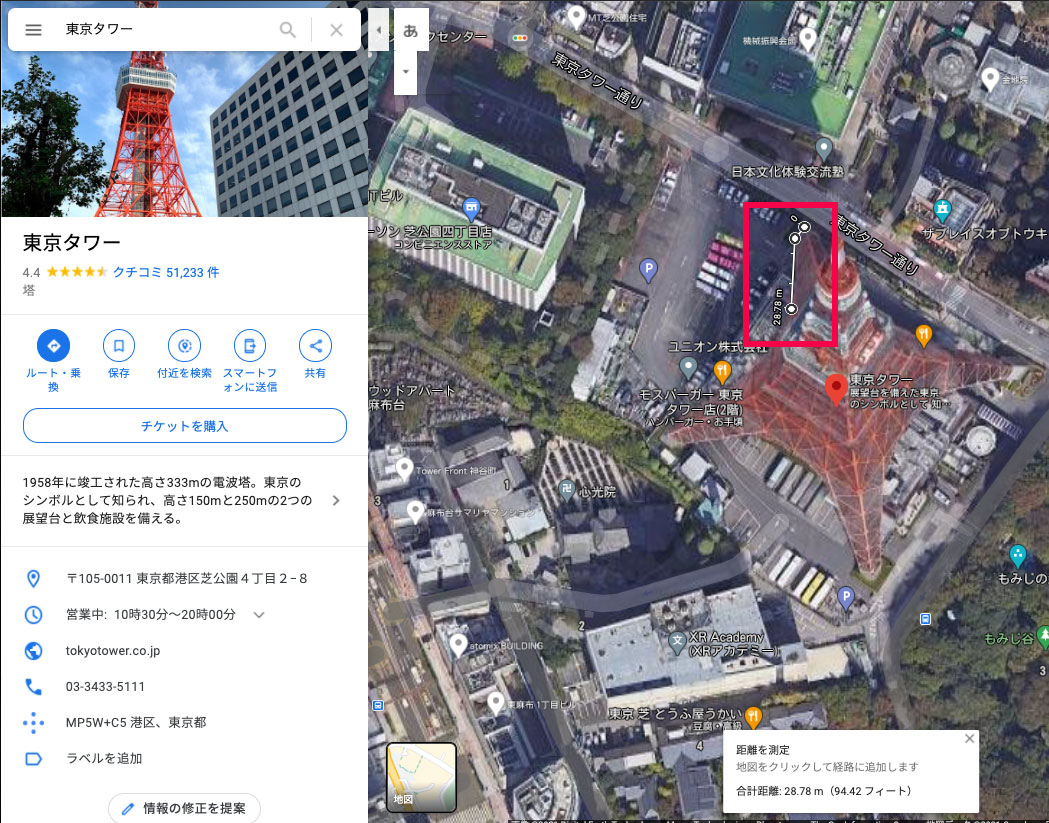This screenshot has width=1049, height=823.
Task: Click address 〒105-0011 東京都港区芝公園 text
Action: pyautogui.click(x=187, y=578)
